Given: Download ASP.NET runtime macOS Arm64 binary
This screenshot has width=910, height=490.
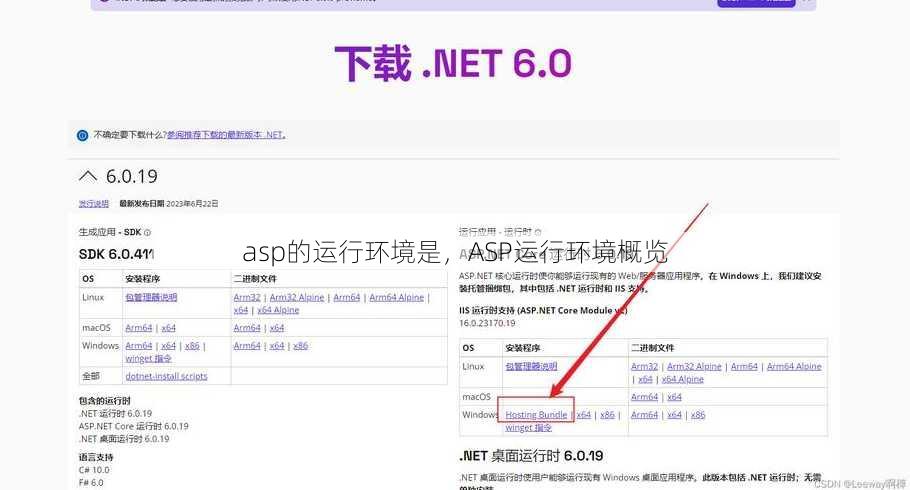Looking at the screenshot, I should pos(644,397).
